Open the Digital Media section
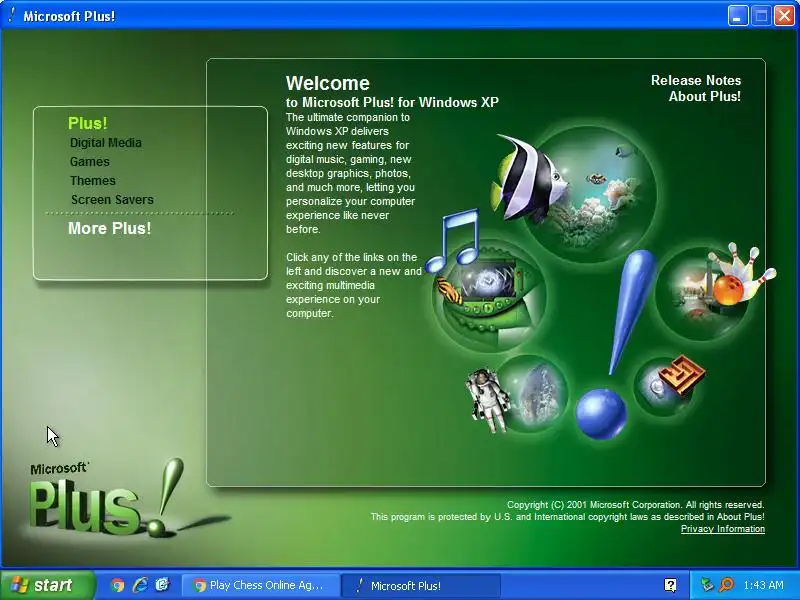 tap(106, 143)
